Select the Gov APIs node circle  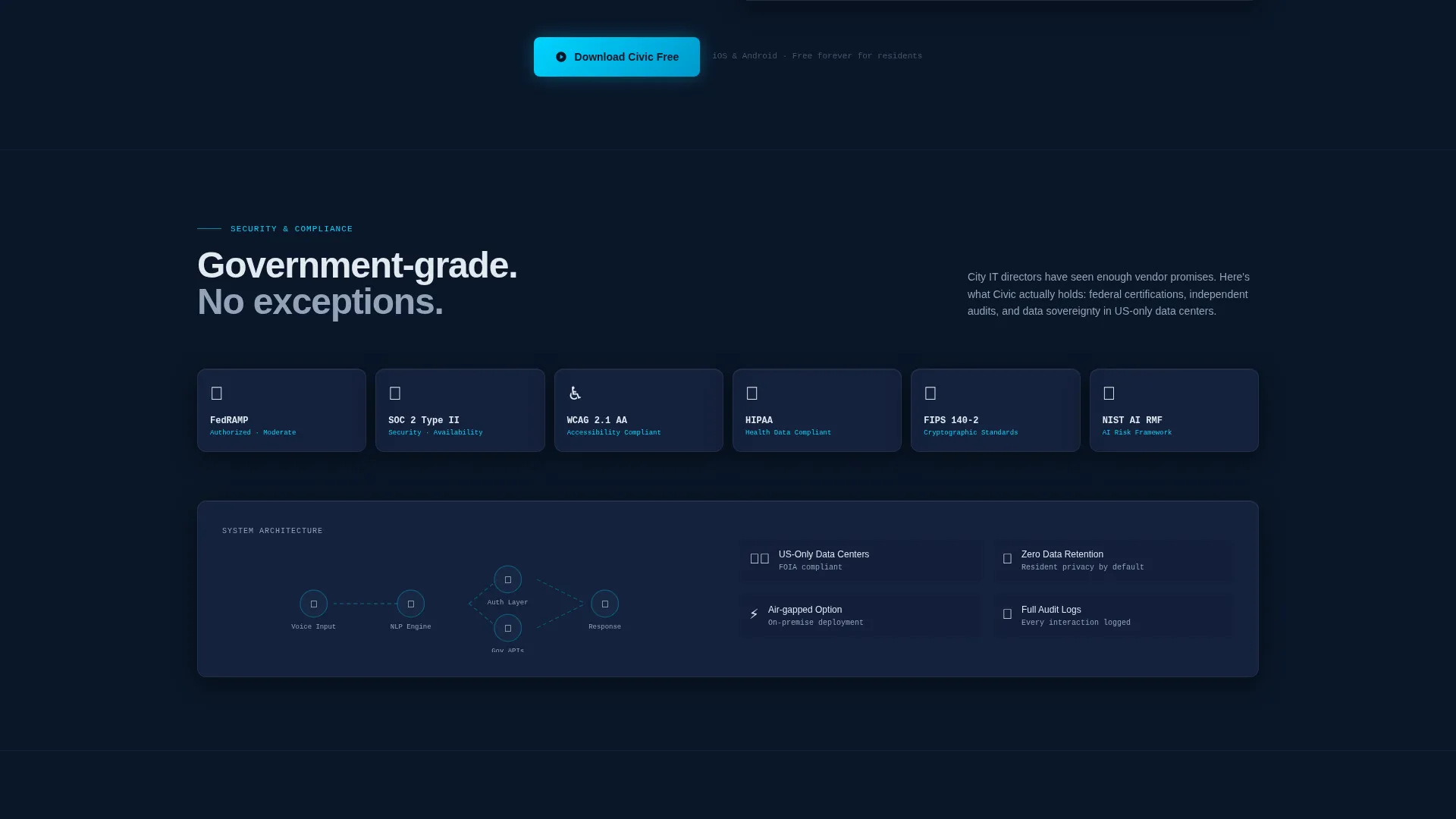tap(508, 628)
